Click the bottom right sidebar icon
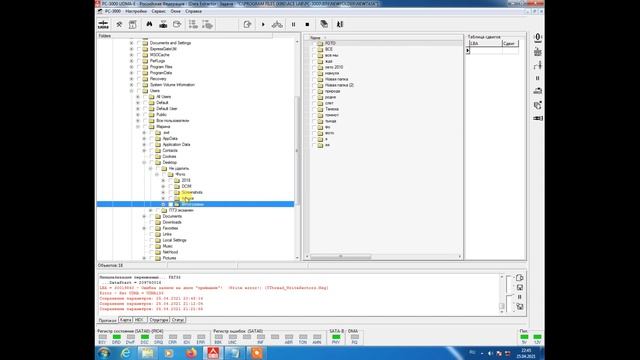This screenshot has height=360, width=640. (538, 118)
